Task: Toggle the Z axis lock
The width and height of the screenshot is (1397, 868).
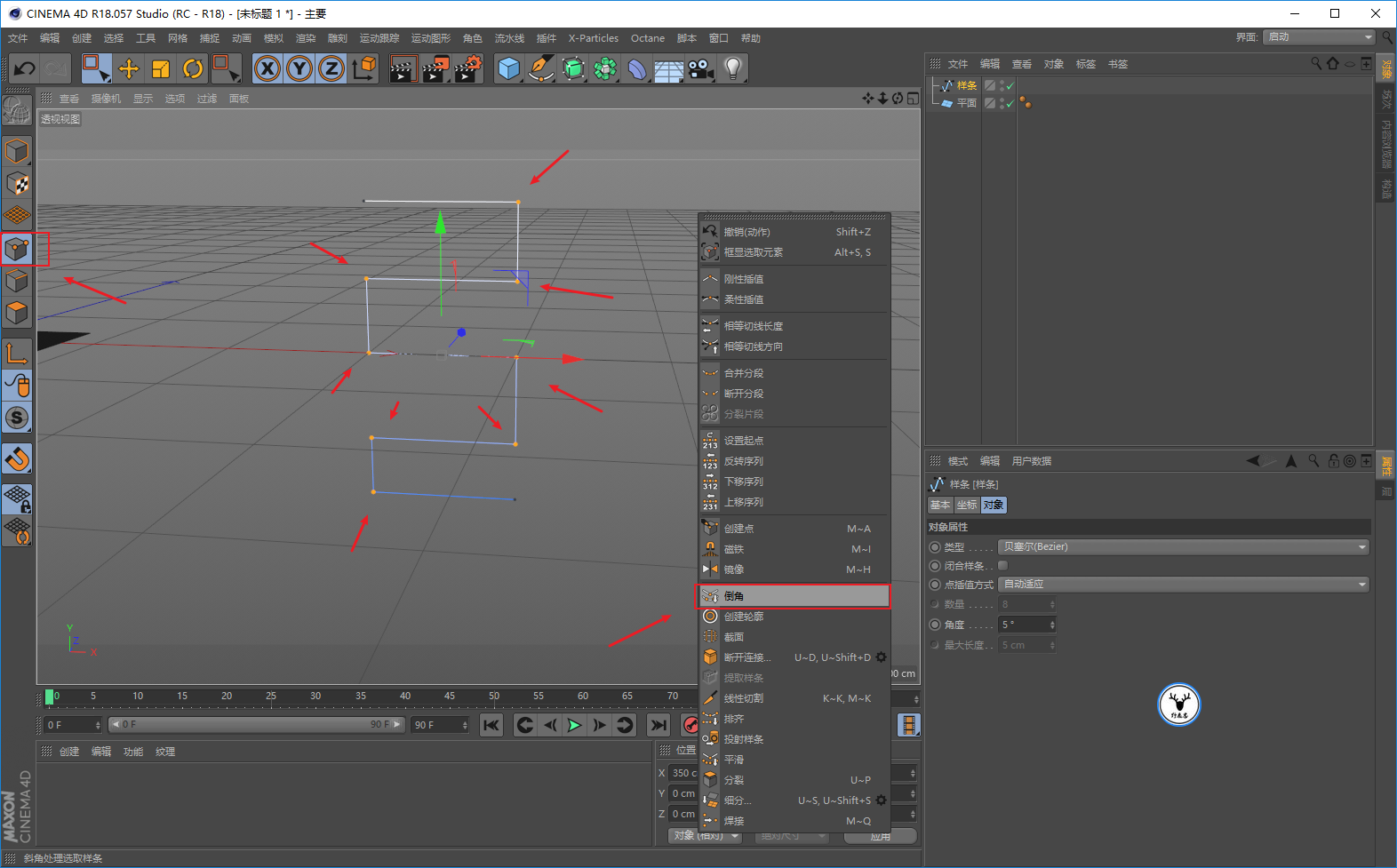Action: point(331,68)
